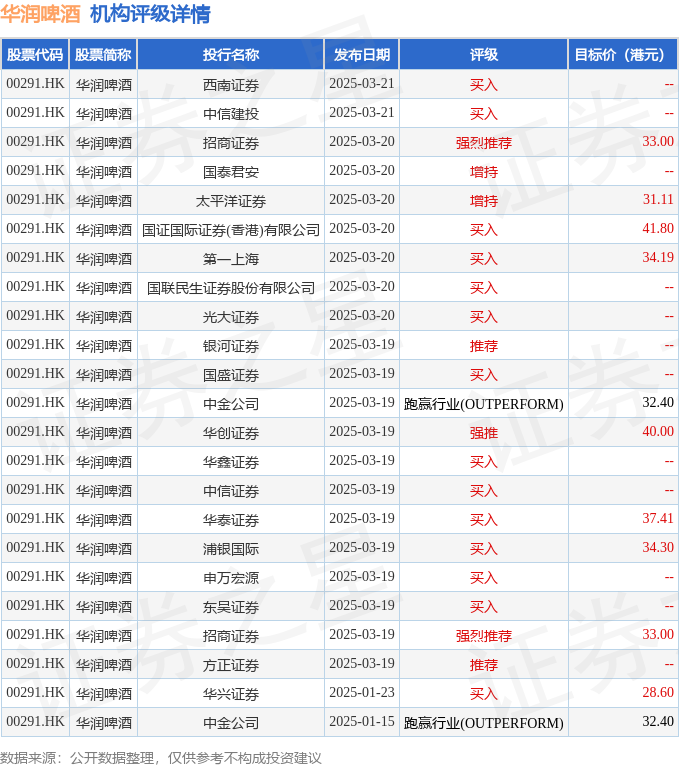The width and height of the screenshot is (679, 767).
Task: Select the 中信证券 broker cell
Action: (x=231, y=491)
